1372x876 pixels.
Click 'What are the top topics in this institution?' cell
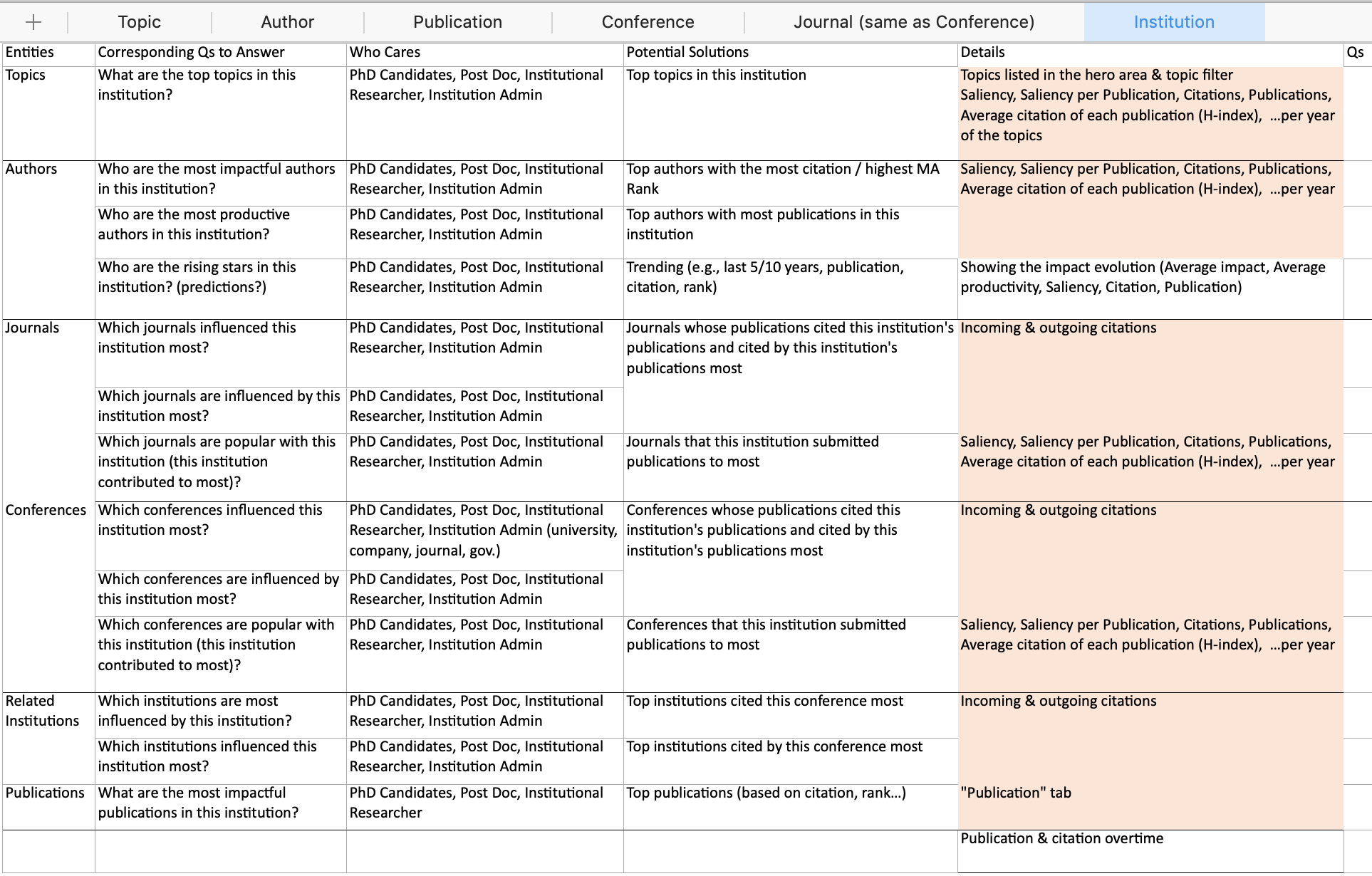coord(221,113)
